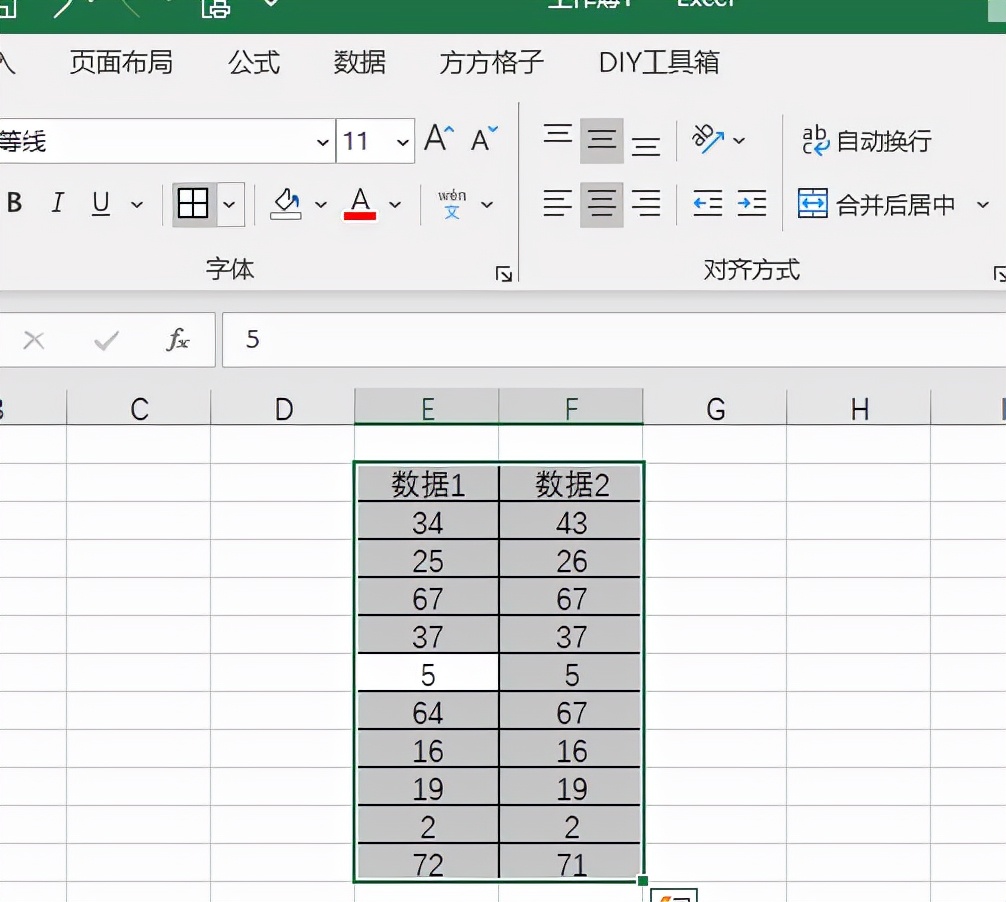Click 合并后居中 merge and center
This screenshot has width=1006, height=902.
876,205
